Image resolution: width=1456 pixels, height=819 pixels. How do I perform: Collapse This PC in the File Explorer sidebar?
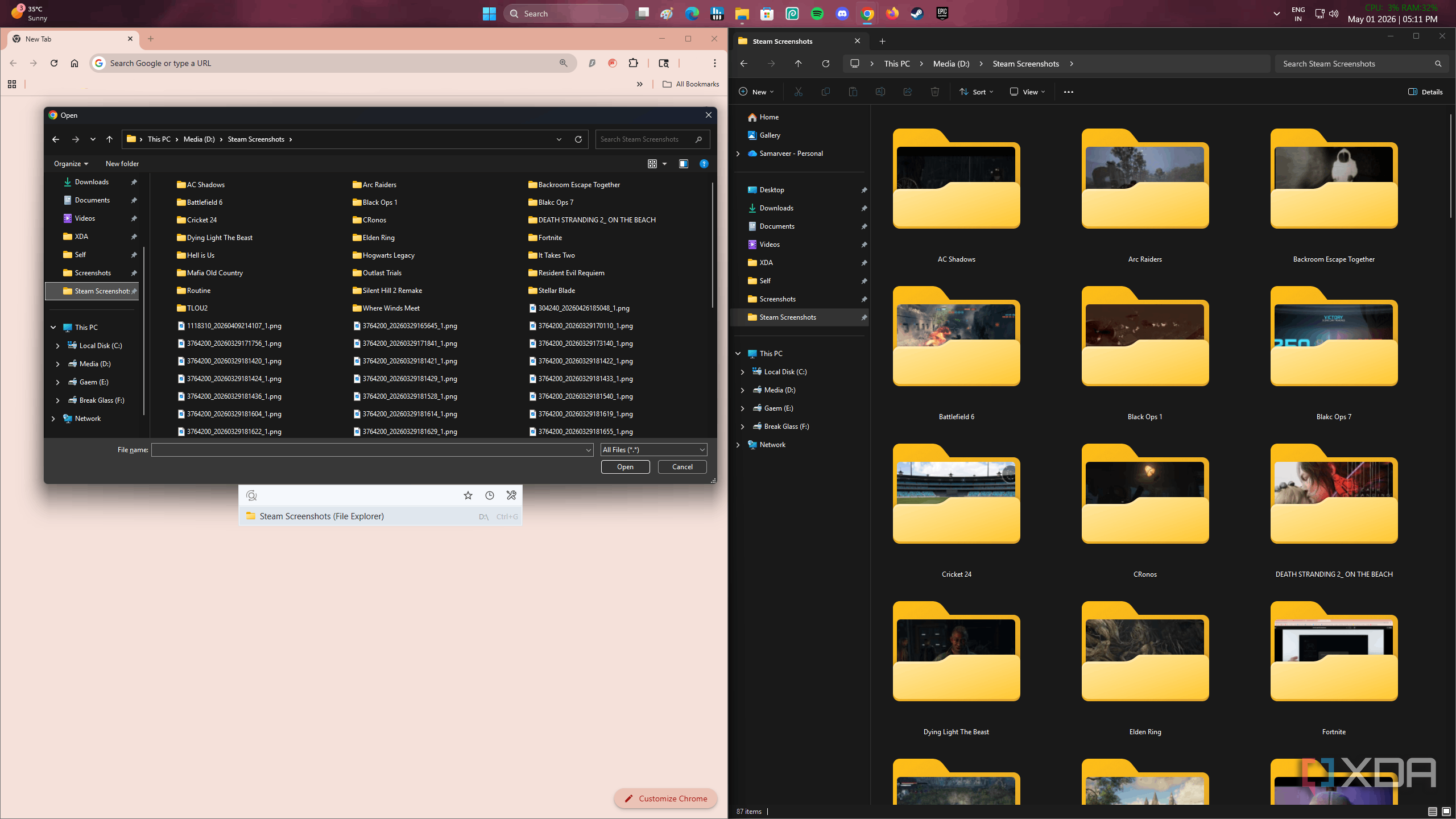pyautogui.click(x=738, y=354)
